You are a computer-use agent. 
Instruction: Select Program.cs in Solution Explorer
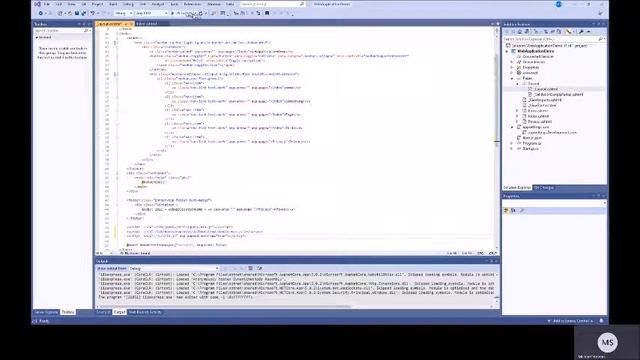tap(532, 143)
